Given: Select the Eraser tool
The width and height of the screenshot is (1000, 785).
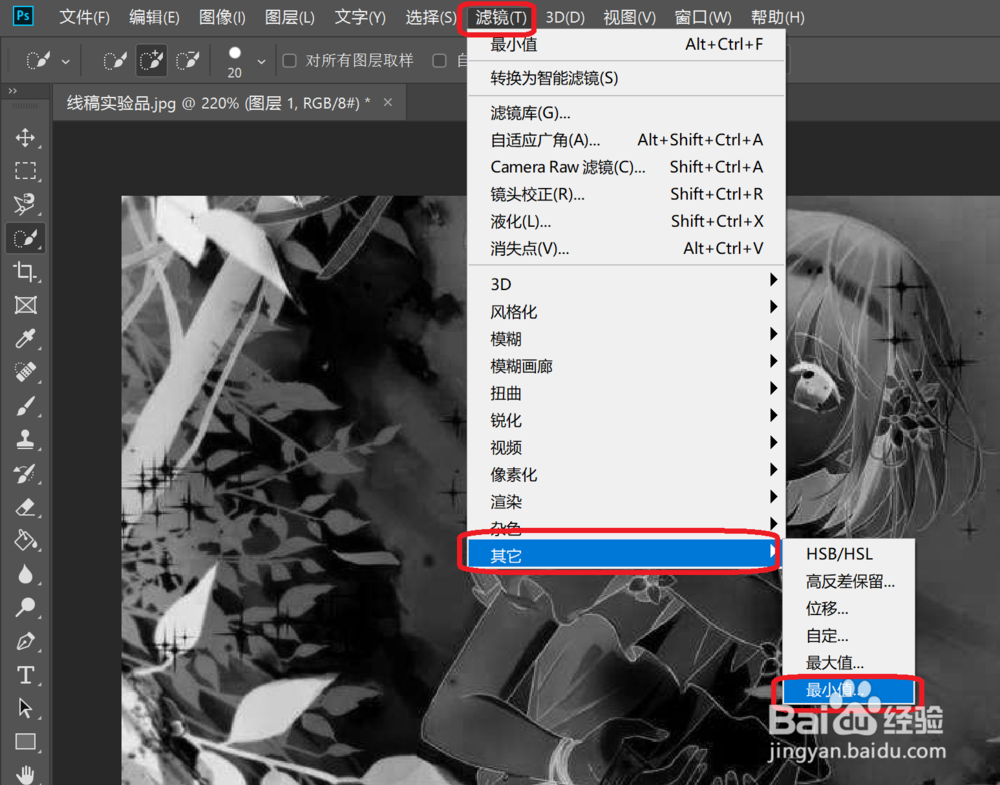Looking at the screenshot, I should click(26, 507).
